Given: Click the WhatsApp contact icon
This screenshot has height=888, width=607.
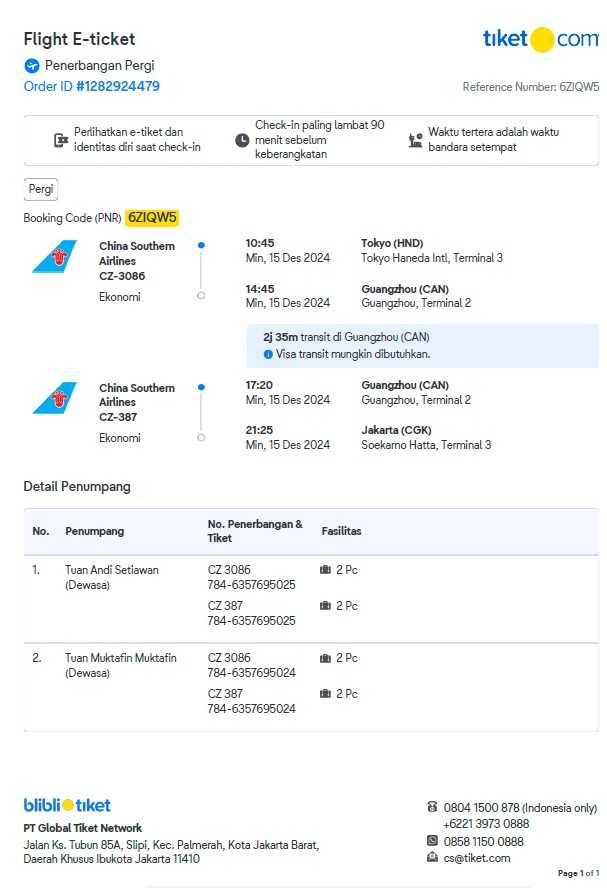Looking at the screenshot, I should point(432,841).
